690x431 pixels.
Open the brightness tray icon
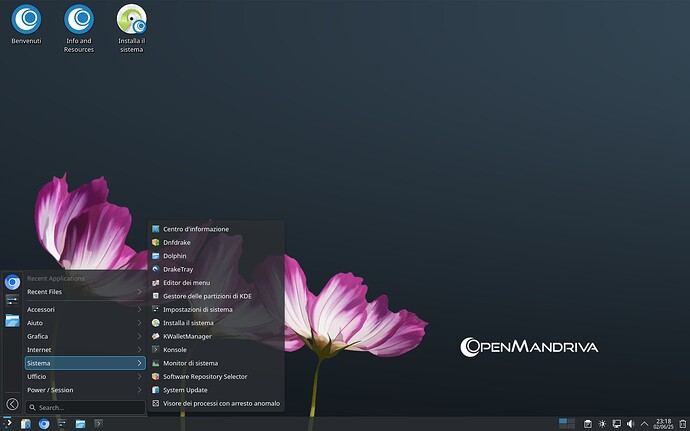pos(602,424)
